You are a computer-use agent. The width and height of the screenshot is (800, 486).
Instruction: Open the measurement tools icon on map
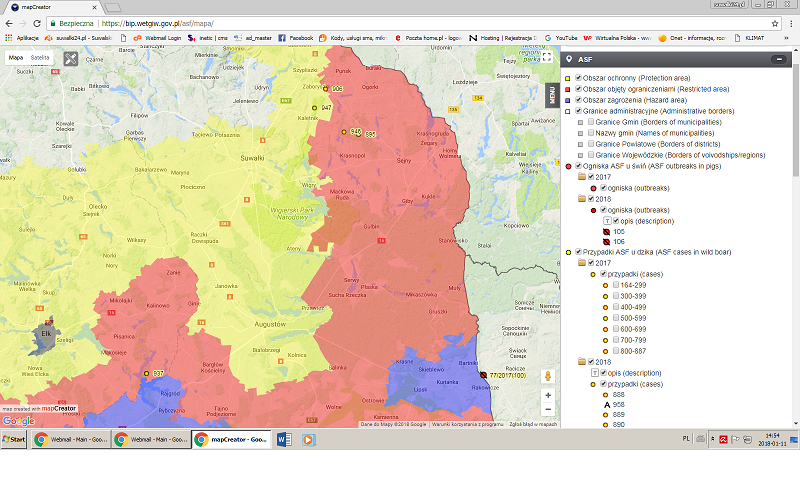pos(71,58)
